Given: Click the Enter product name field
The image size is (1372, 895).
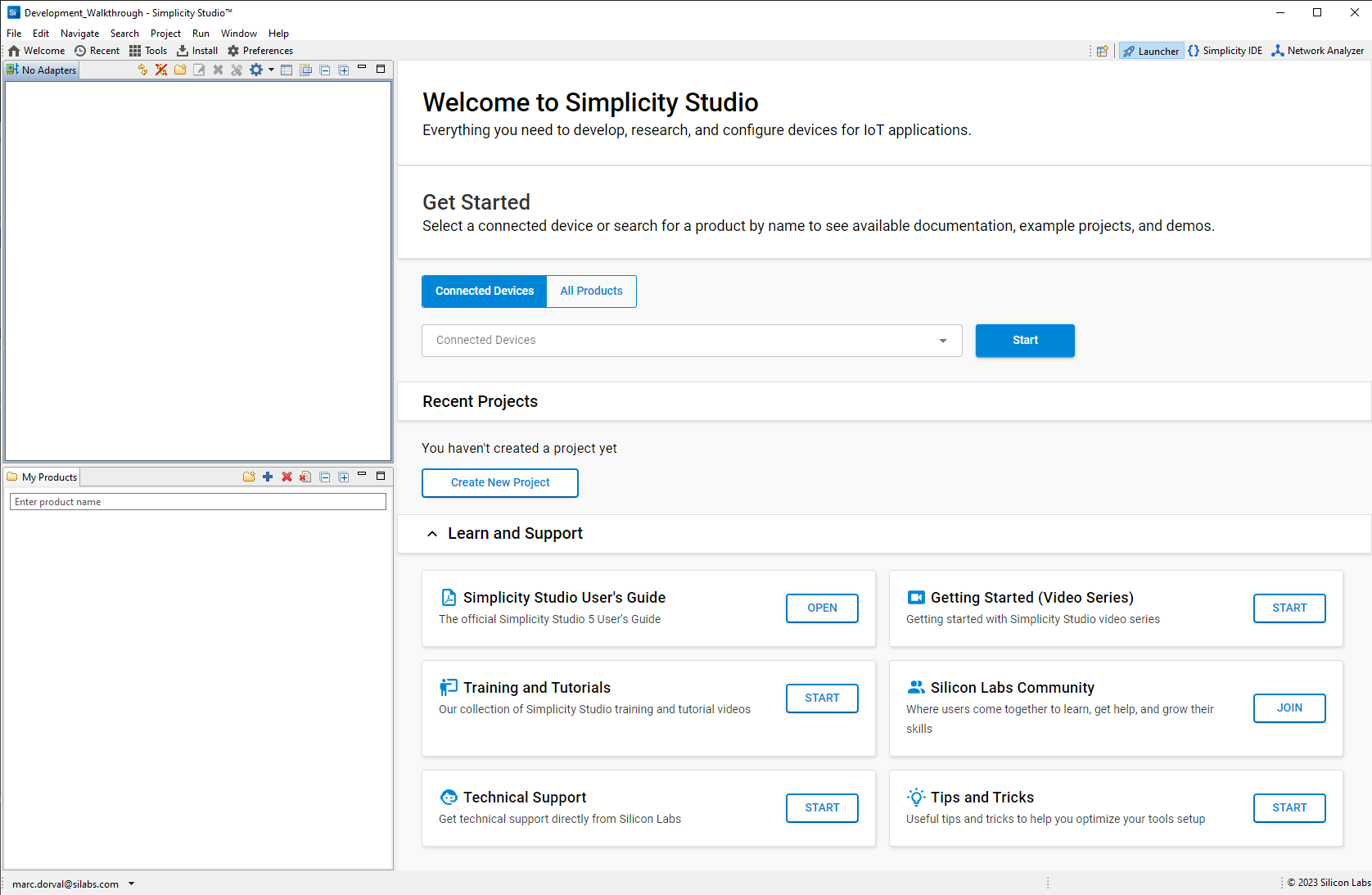Looking at the screenshot, I should point(197,502).
